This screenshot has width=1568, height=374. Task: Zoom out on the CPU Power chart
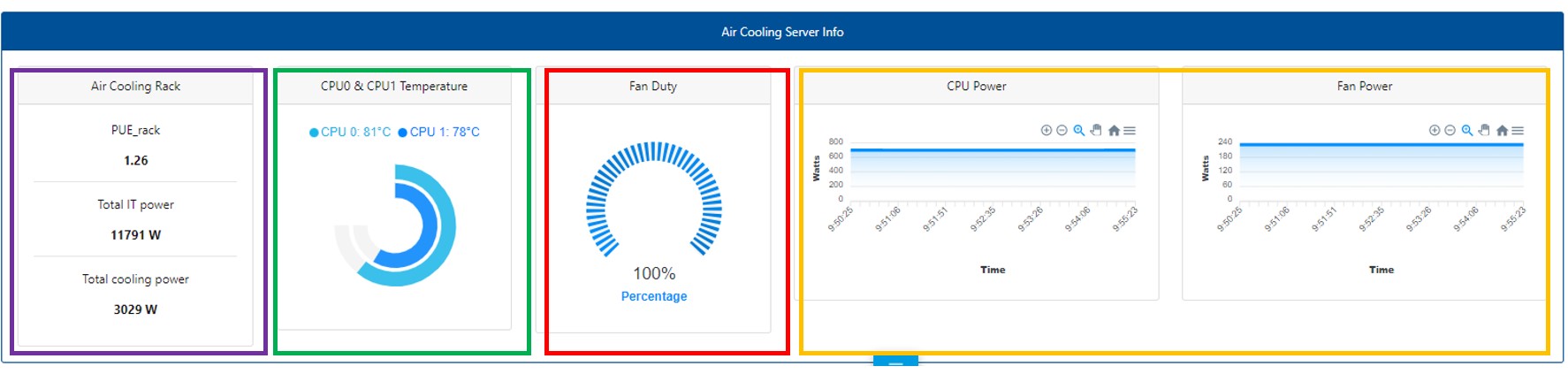[x=1062, y=130]
